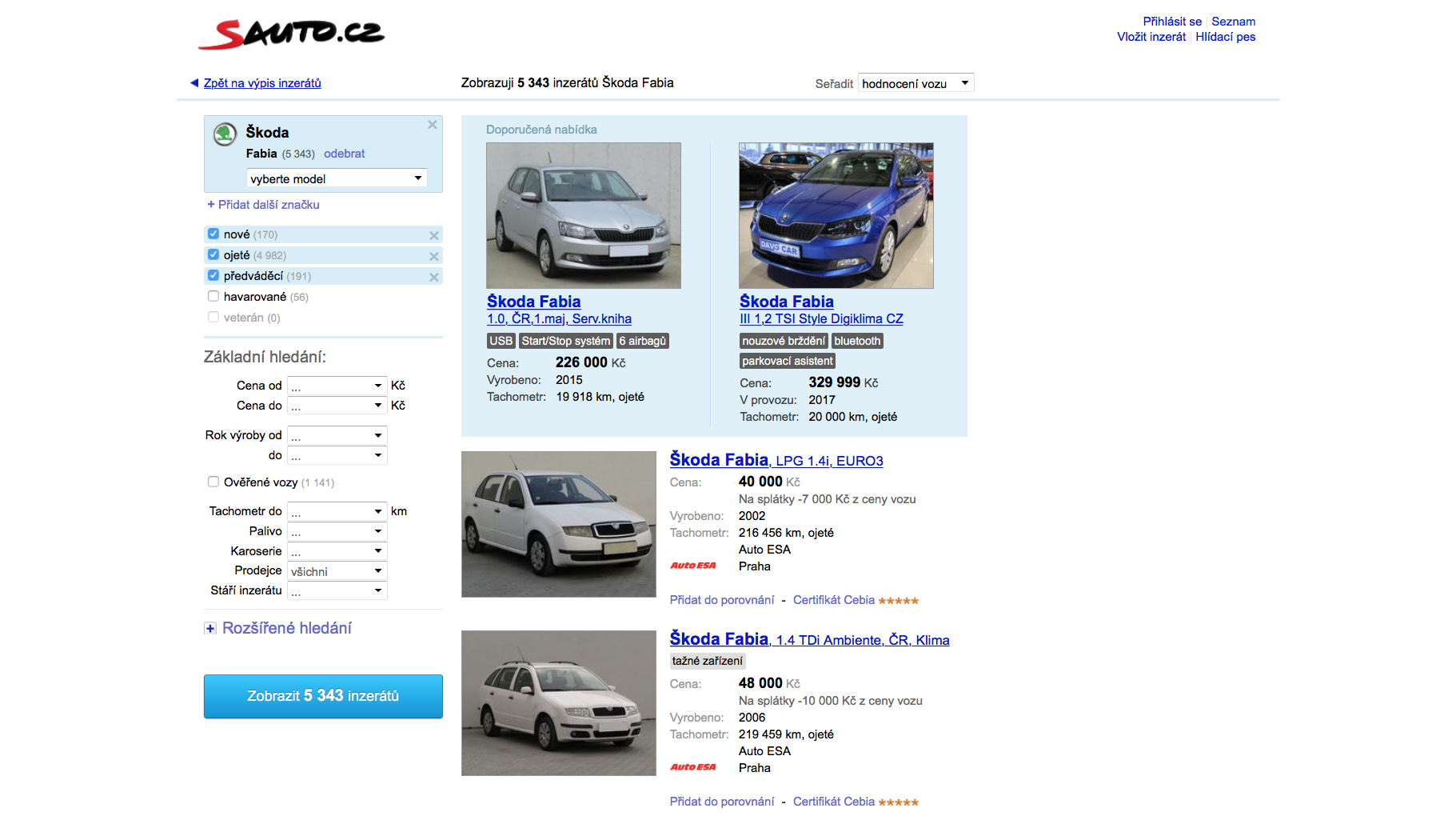Remove the předváděcí filter with X
1456x820 pixels.
(433, 277)
